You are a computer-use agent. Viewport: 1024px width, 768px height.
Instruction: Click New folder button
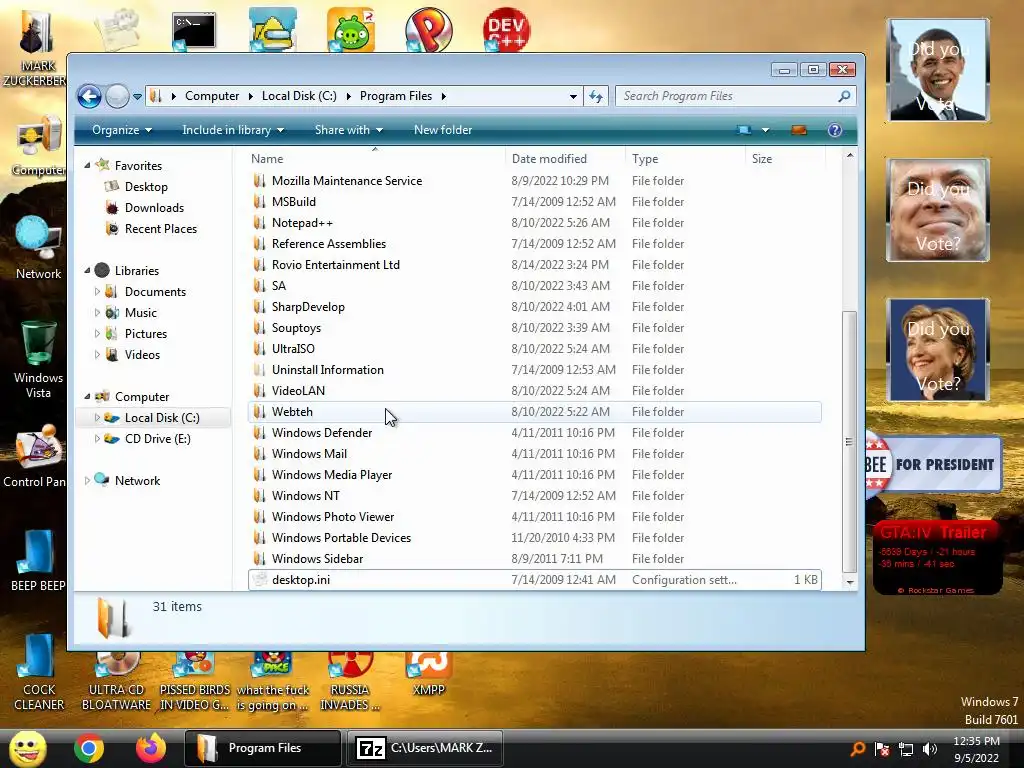(443, 130)
